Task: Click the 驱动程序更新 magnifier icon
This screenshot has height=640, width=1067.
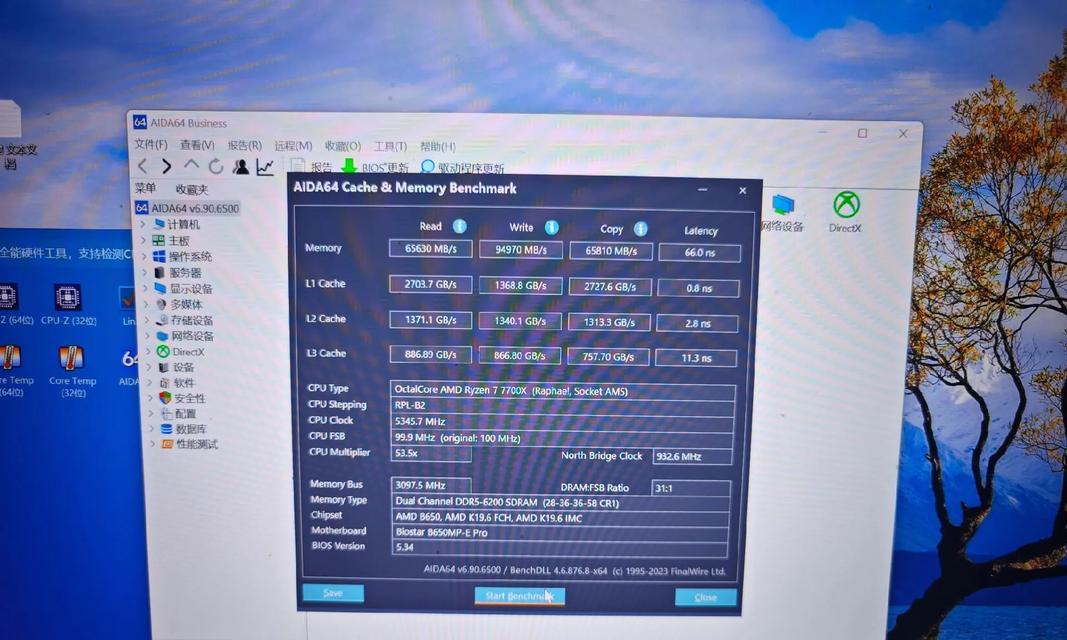Action: point(427,167)
